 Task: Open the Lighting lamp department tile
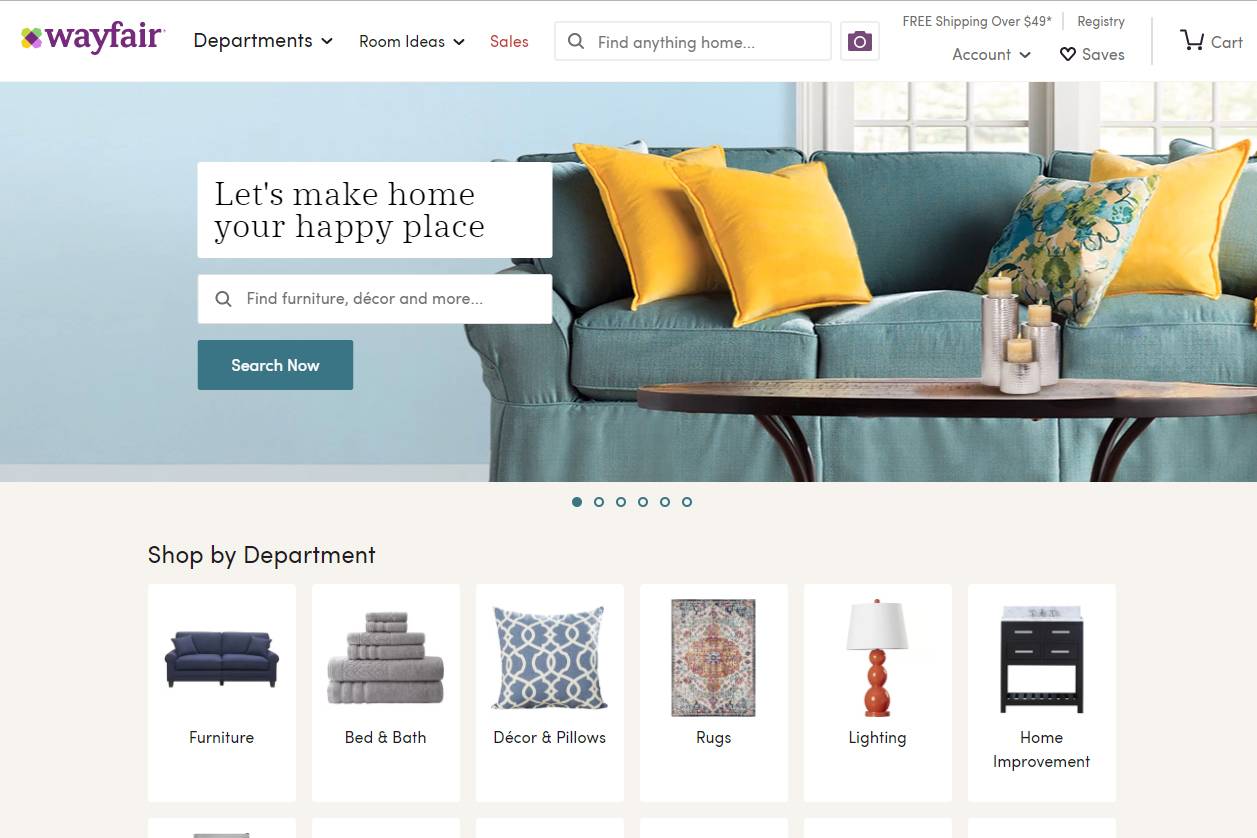878,693
